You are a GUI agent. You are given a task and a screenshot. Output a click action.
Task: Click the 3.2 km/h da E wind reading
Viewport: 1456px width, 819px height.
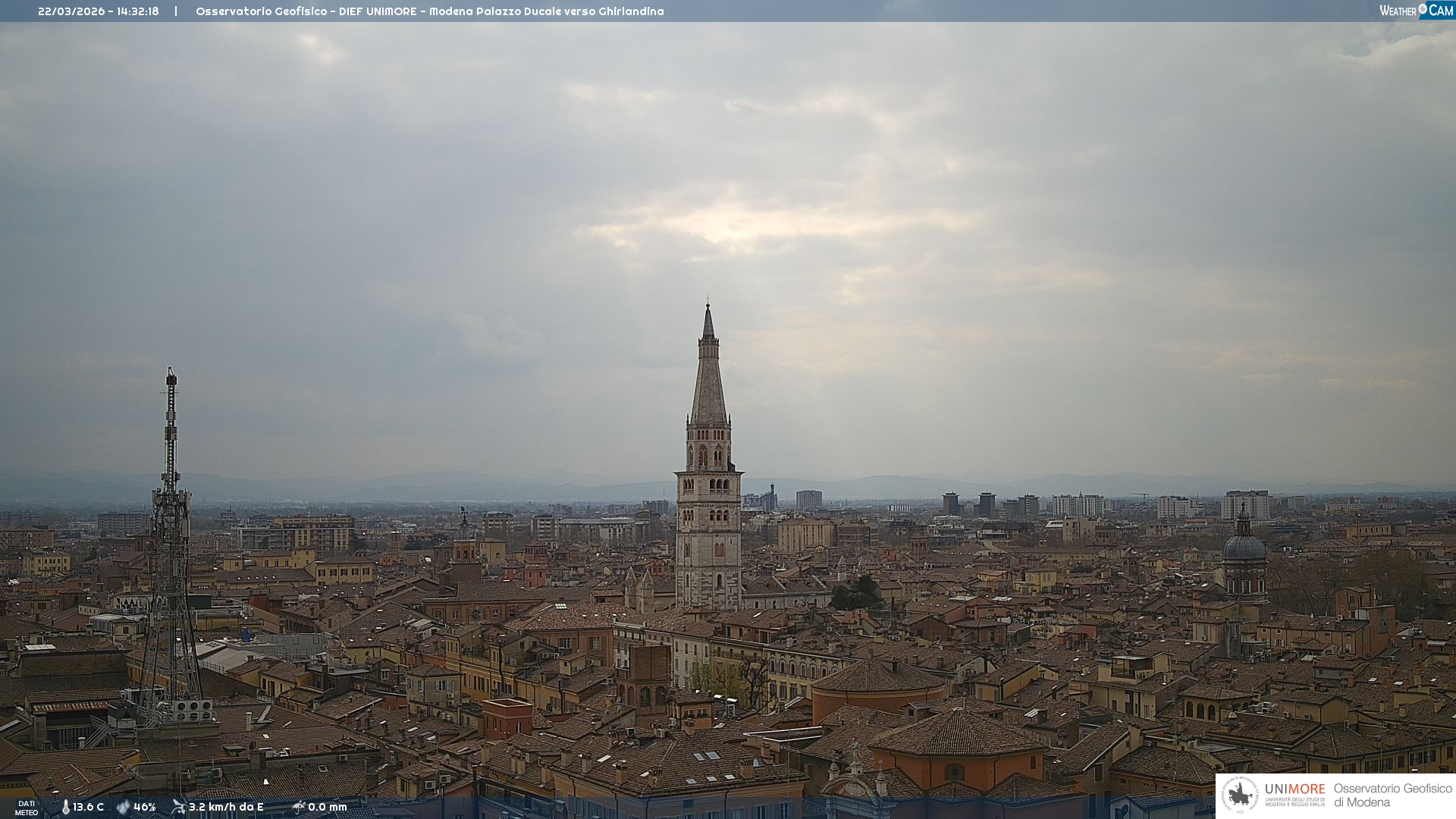pyautogui.click(x=226, y=807)
